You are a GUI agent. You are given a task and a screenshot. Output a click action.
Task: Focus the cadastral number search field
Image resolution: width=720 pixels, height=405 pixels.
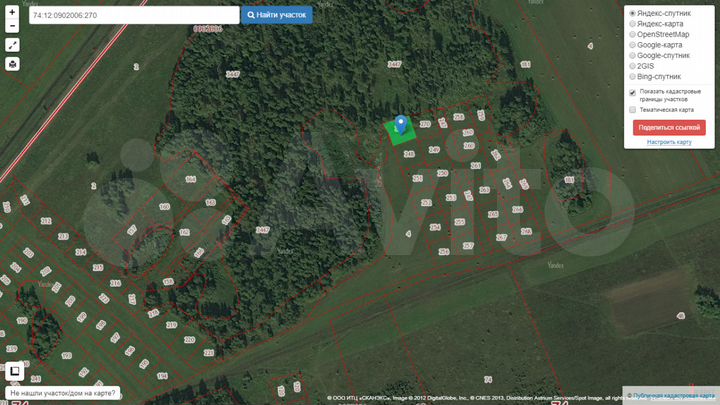click(134, 15)
